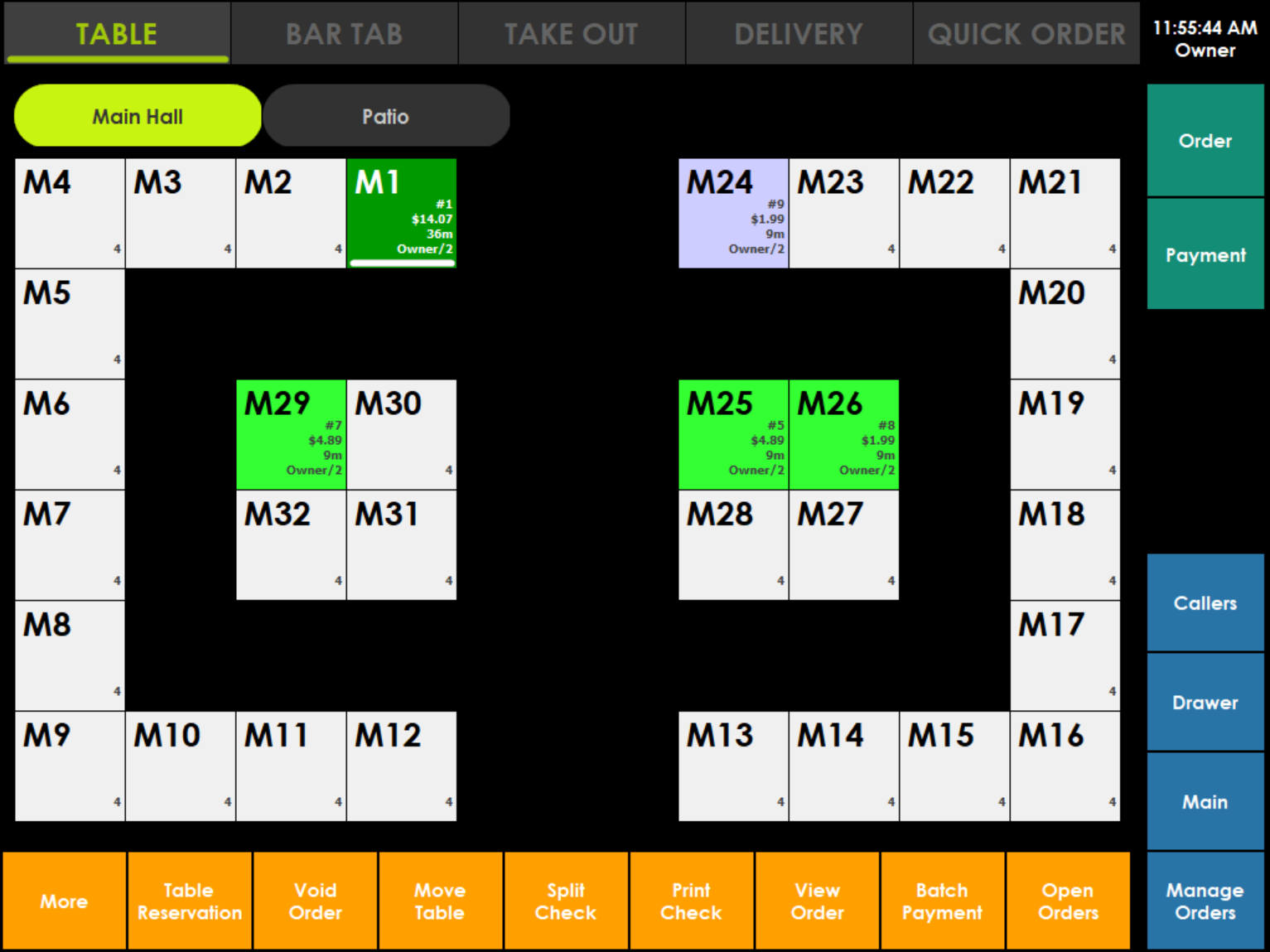Click the Order button
This screenshot has width=1270, height=952.
(x=1205, y=140)
